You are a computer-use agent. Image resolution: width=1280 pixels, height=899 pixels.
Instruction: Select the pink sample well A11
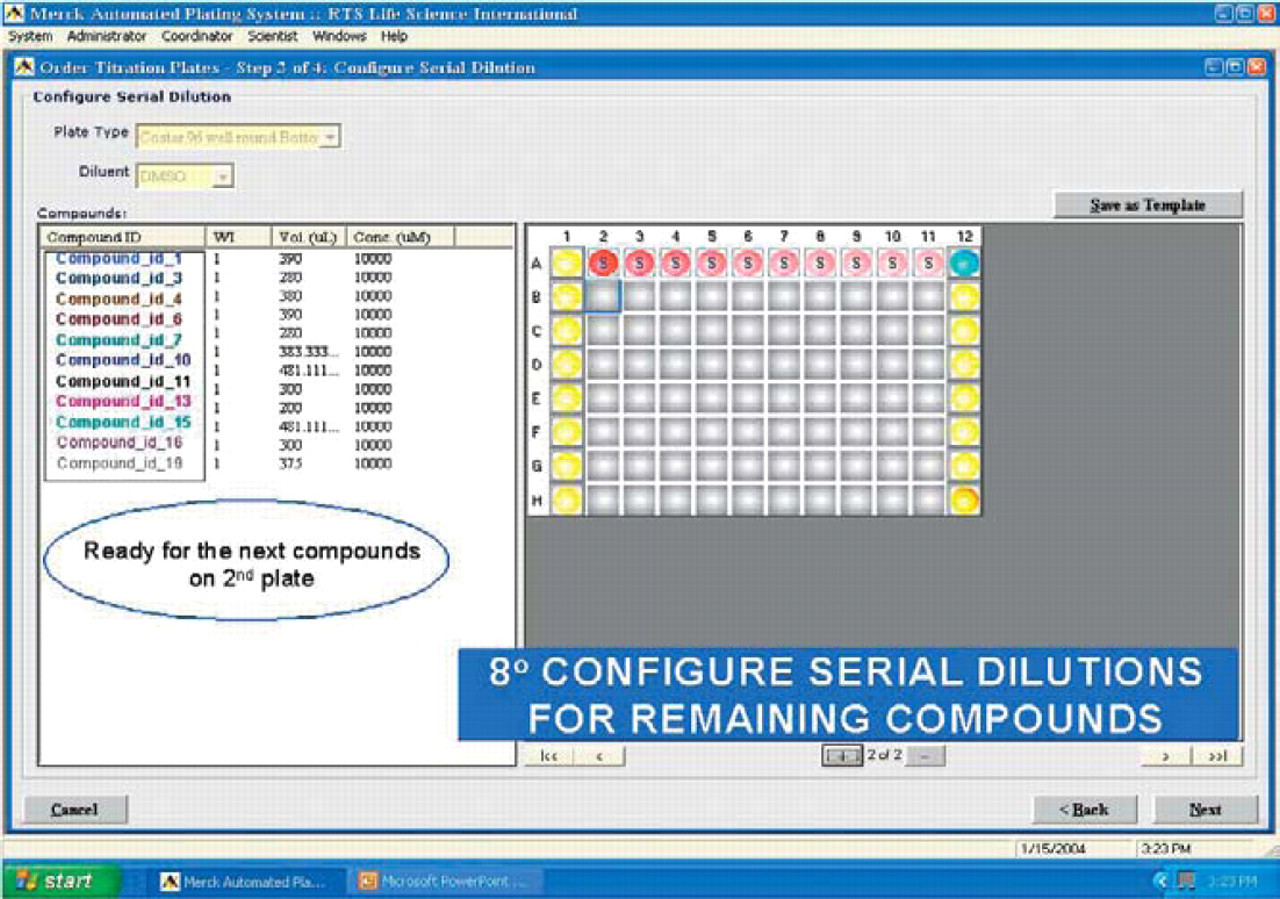pos(929,263)
